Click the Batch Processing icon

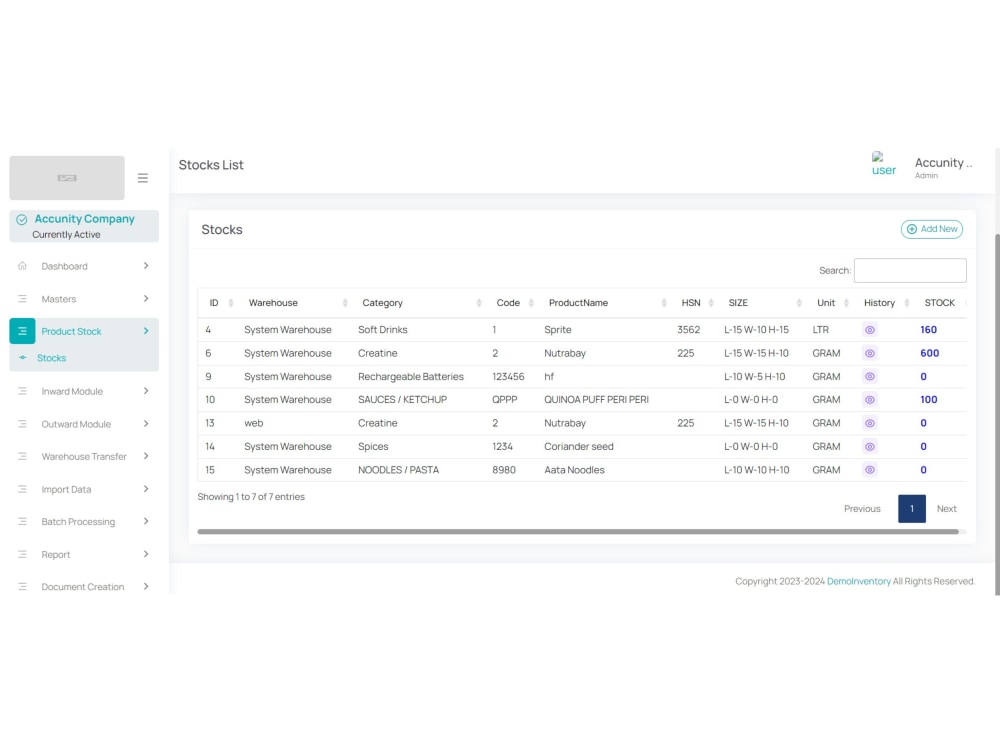pyautogui.click(x=22, y=521)
